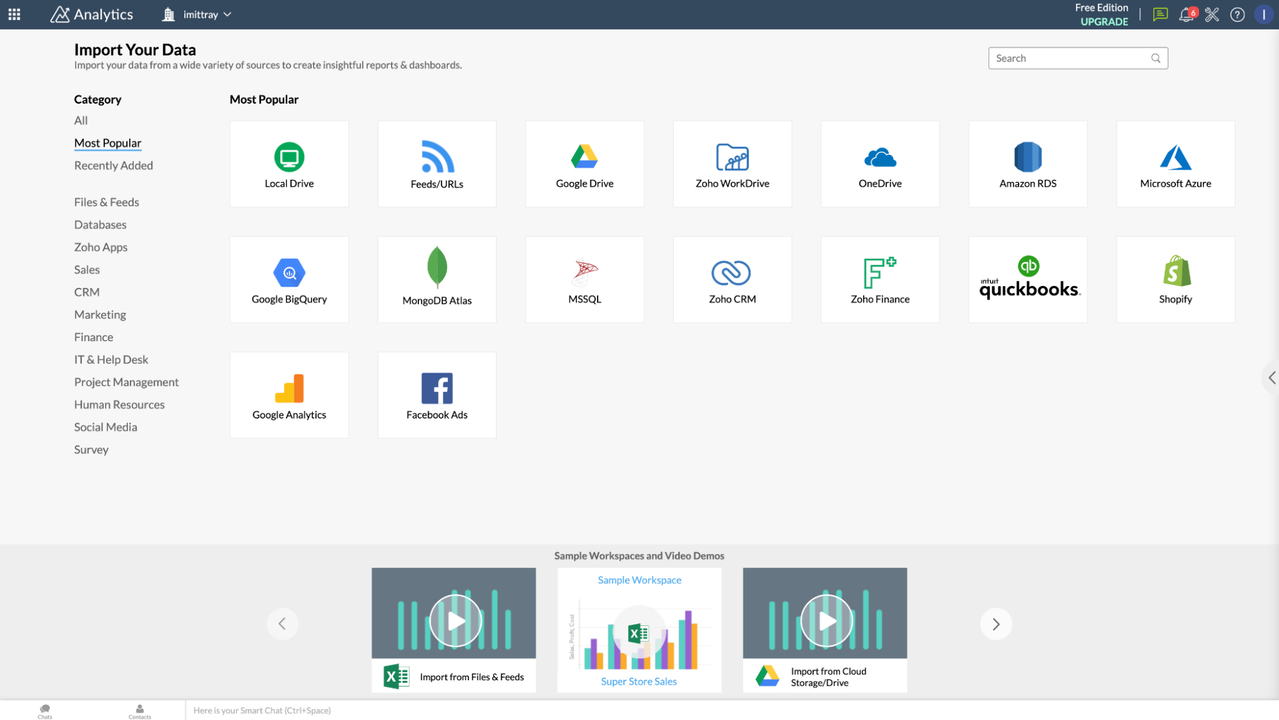This screenshot has height=720, width=1279.
Task: Import data from Shopify
Action: [x=1175, y=279]
